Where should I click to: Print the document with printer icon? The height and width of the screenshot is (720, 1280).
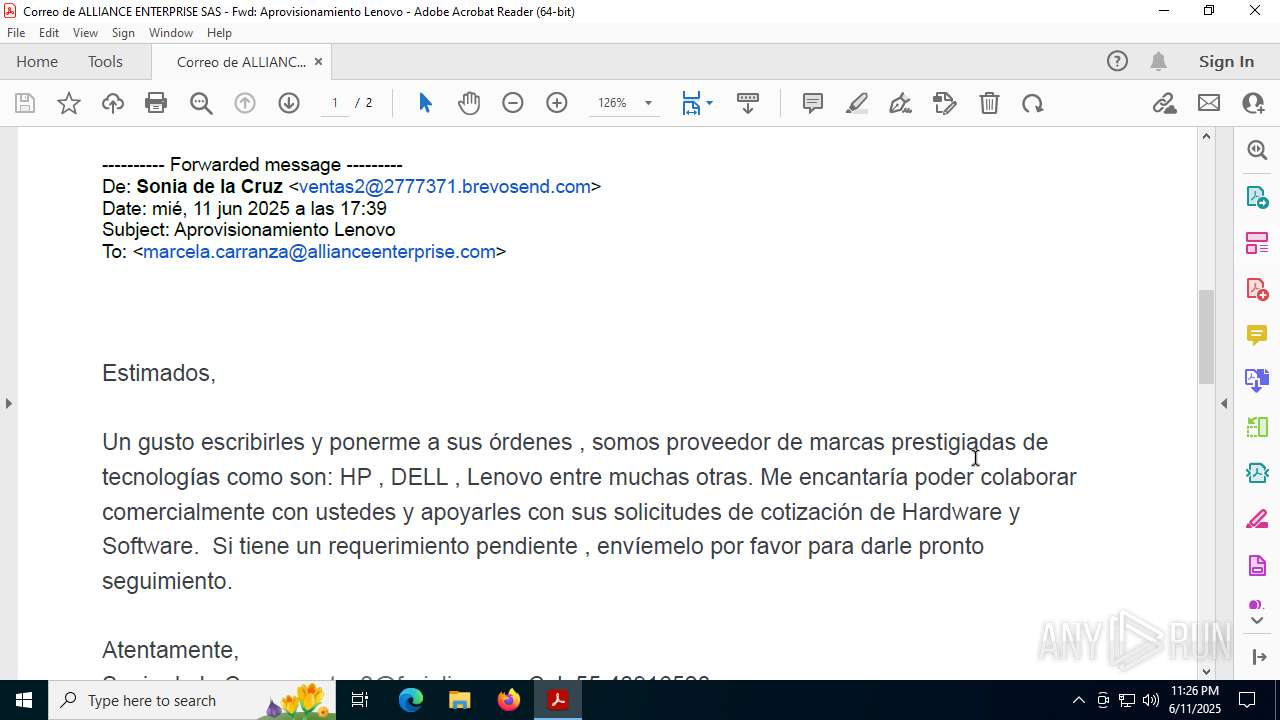[156, 103]
